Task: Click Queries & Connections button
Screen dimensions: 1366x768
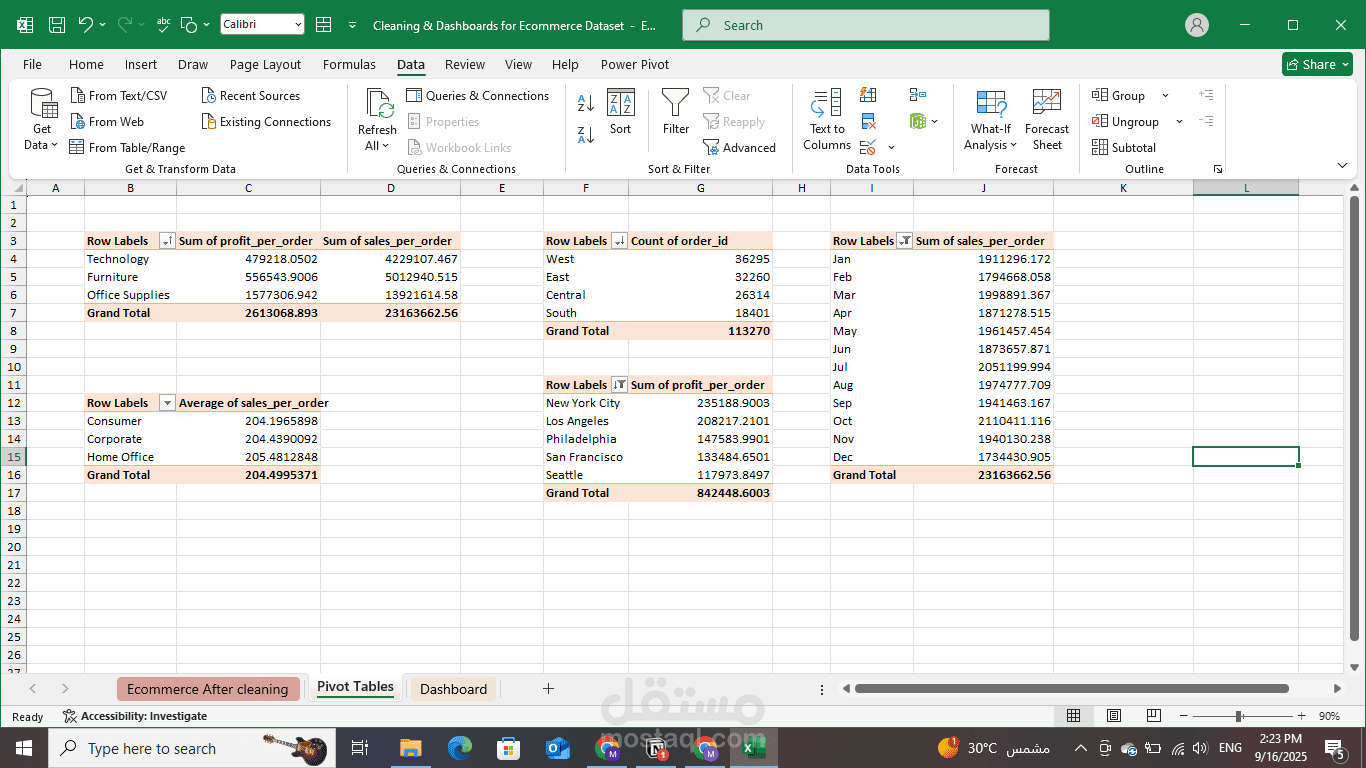Action: tap(478, 96)
